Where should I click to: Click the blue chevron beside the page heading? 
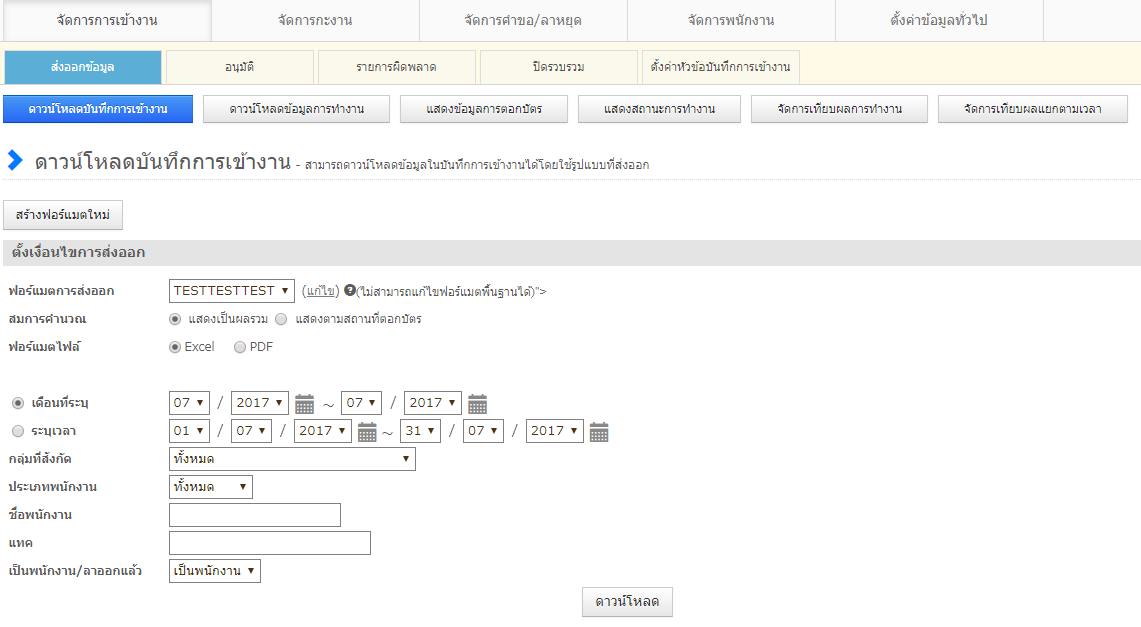[x=15, y=160]
